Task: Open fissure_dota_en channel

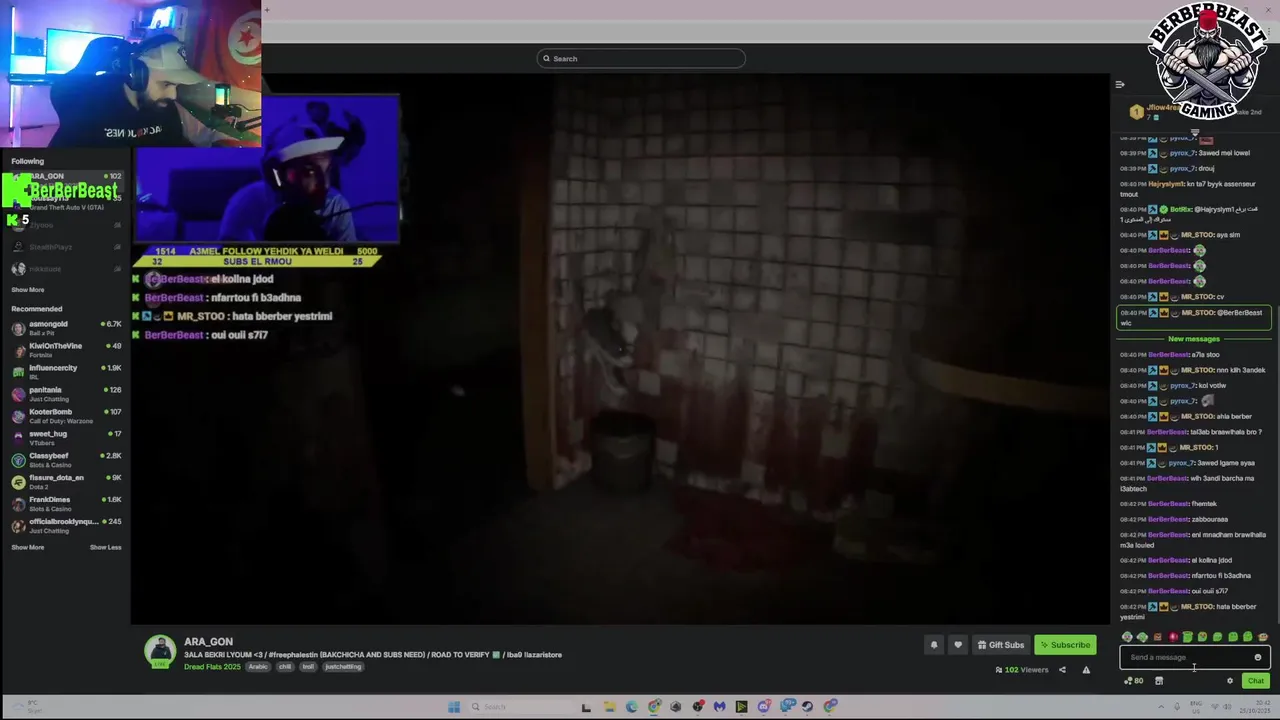Action: tap(66, 482)
